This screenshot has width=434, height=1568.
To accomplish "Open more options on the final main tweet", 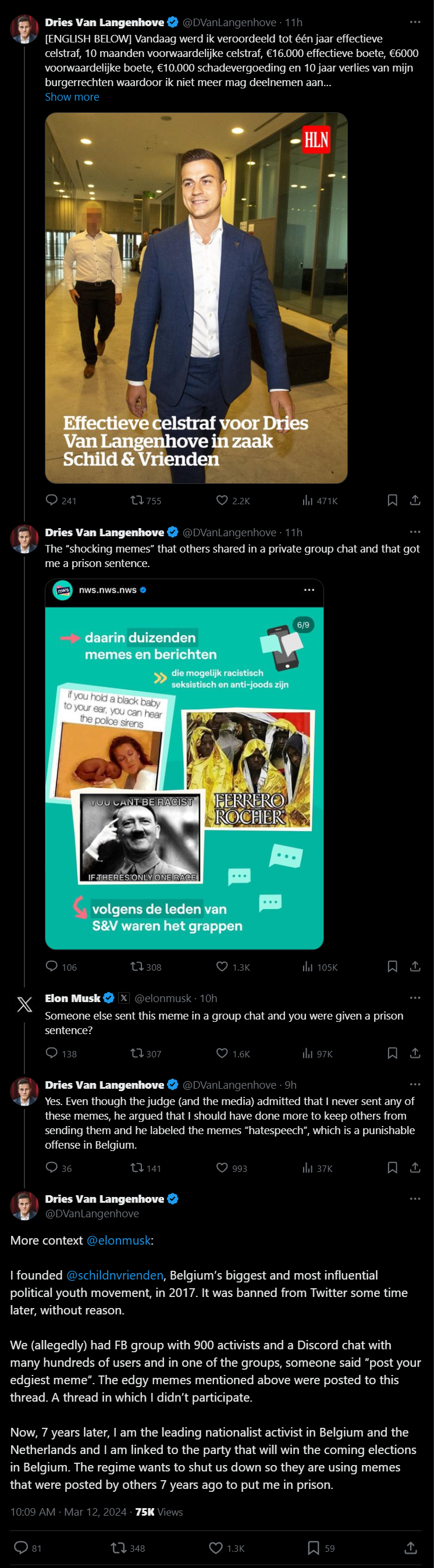I will click(x=415, y=1199).
